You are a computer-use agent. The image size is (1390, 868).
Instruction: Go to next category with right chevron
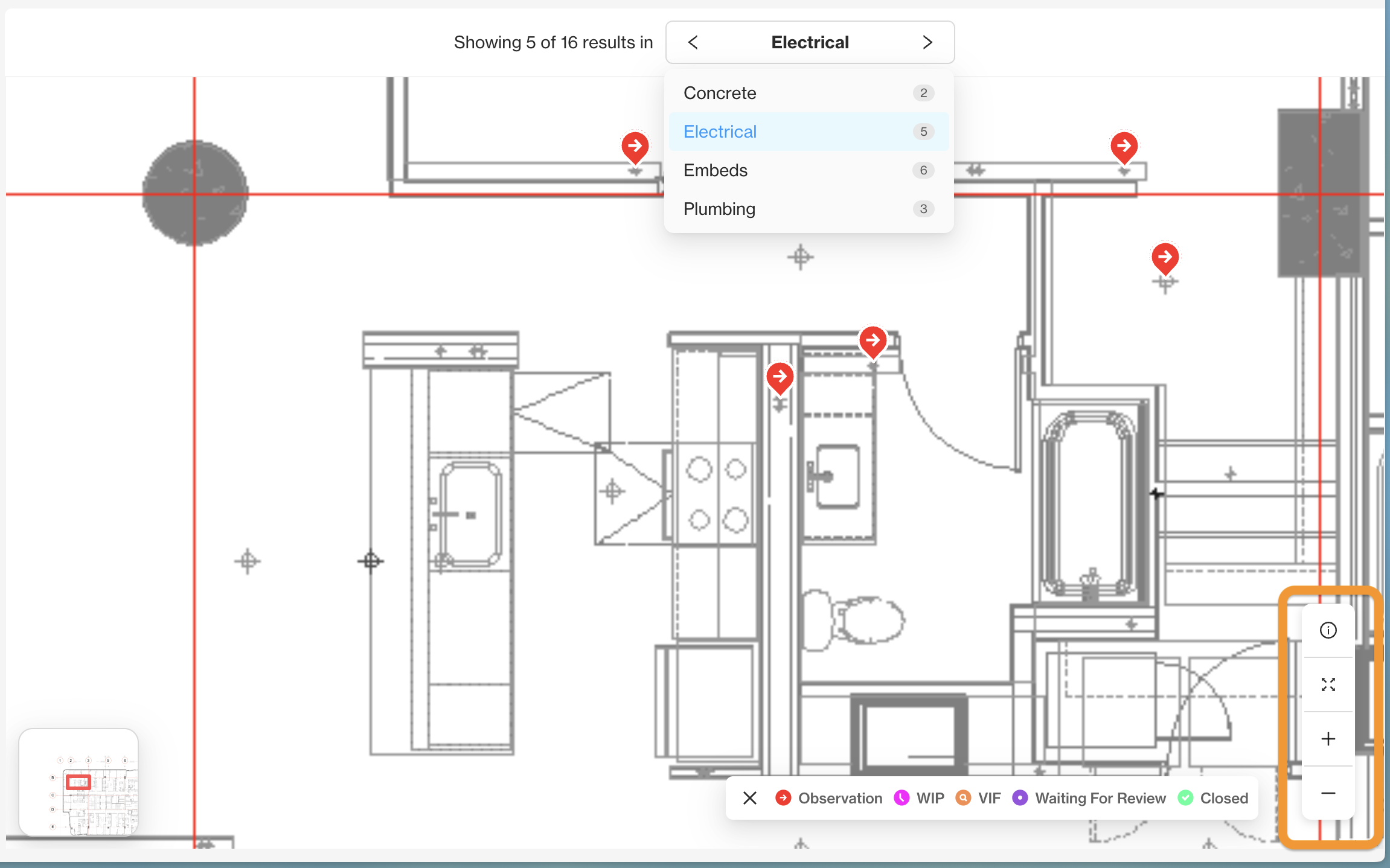(927, 42)
